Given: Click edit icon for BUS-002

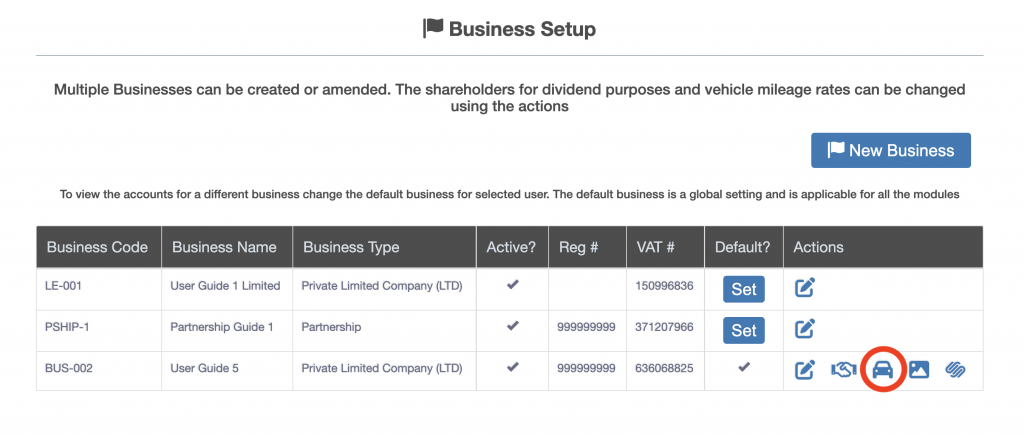Looking at the screenshot, I should [x=805, y=369].
